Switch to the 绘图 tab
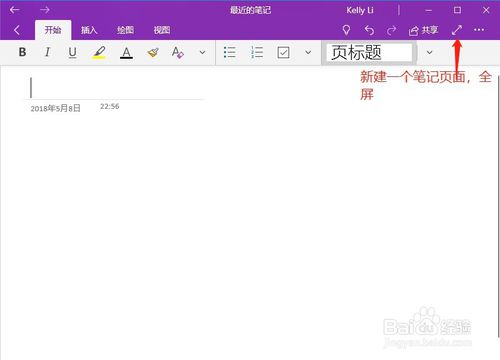This screenshot has width=500, height=360. click(x=125, y=30)
